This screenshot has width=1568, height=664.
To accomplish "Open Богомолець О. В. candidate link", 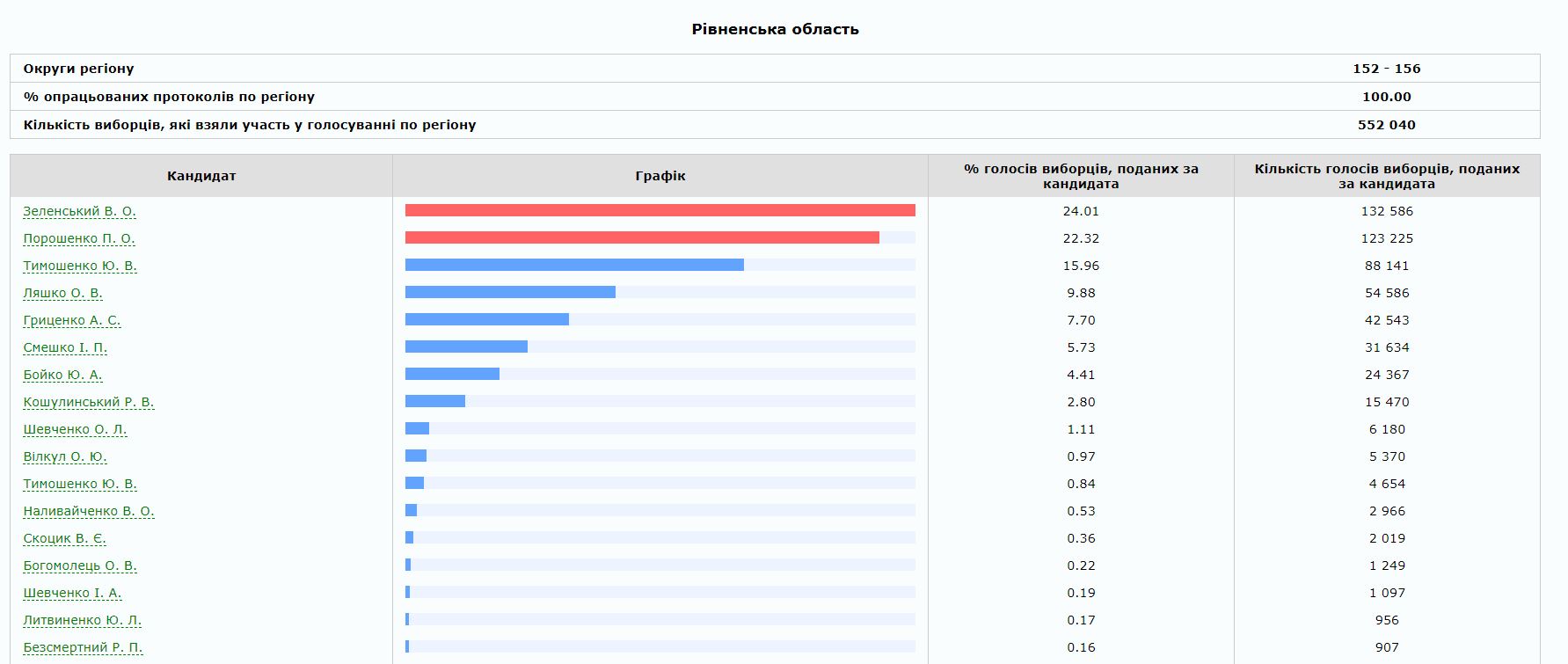I will [x=80, y=565].
